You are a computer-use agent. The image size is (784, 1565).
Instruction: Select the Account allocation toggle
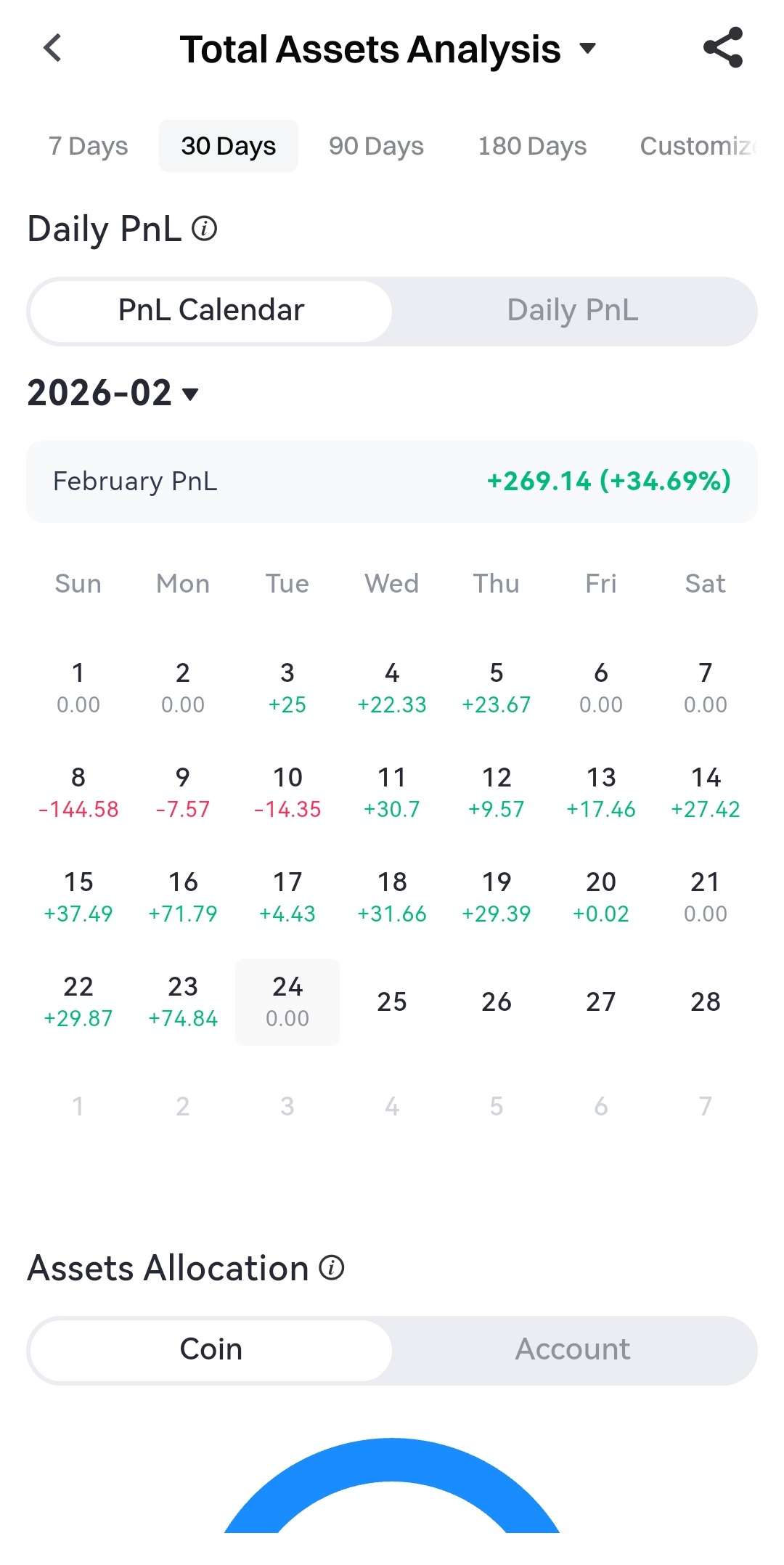coord(573,1350)
